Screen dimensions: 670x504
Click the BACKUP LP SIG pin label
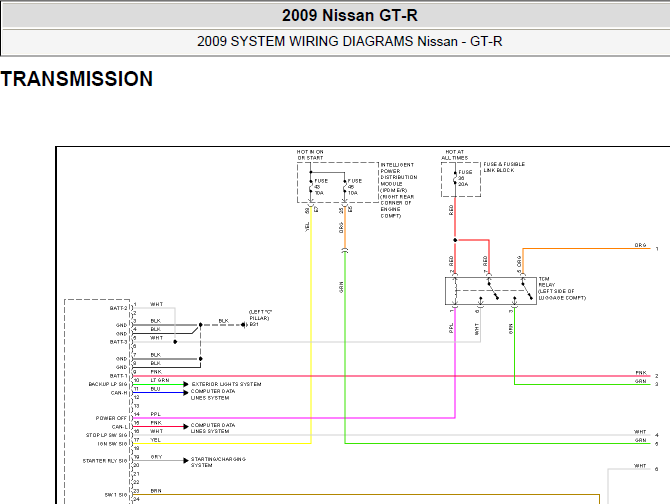click(x=108, y=384)
